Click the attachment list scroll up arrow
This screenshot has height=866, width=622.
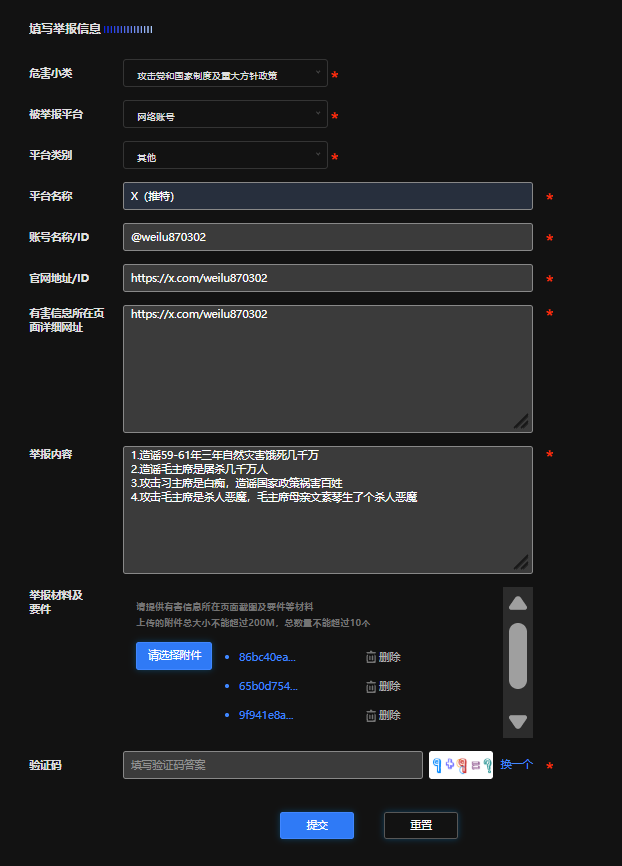click(518, 603)
